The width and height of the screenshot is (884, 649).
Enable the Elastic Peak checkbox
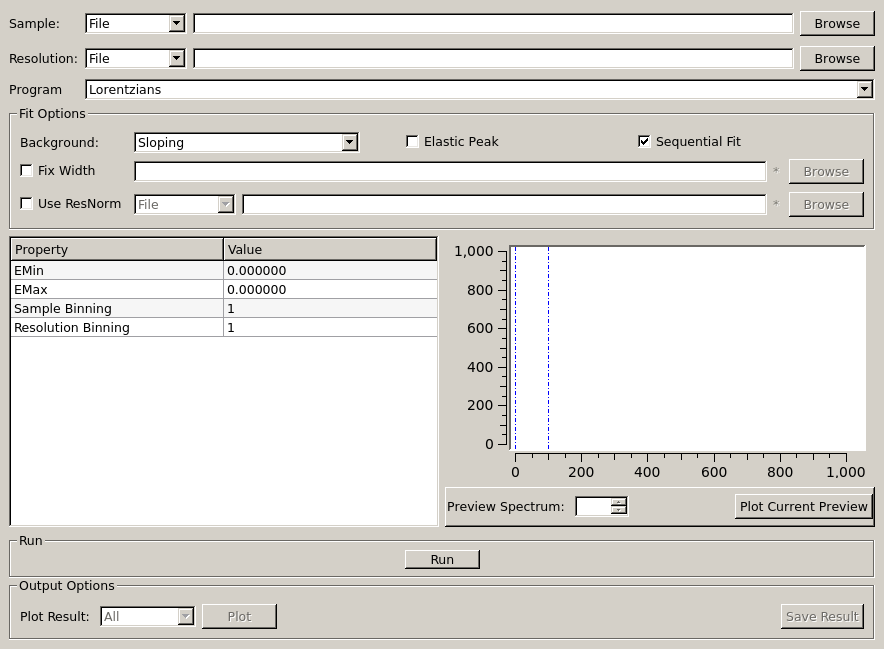412,142
